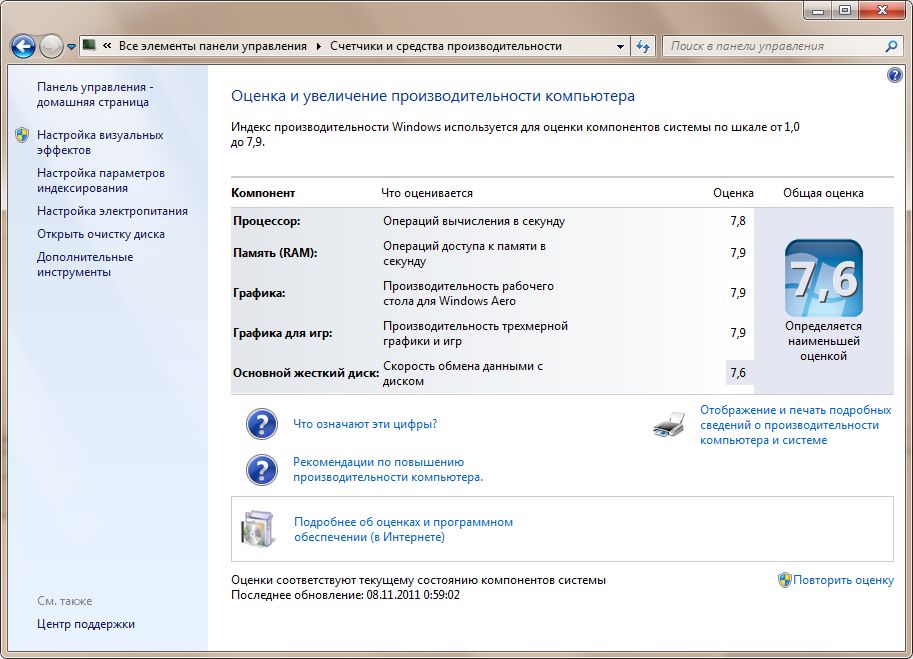Click «Операций вычисления в секунду» description
913x659 pixels.
[474, 221]
